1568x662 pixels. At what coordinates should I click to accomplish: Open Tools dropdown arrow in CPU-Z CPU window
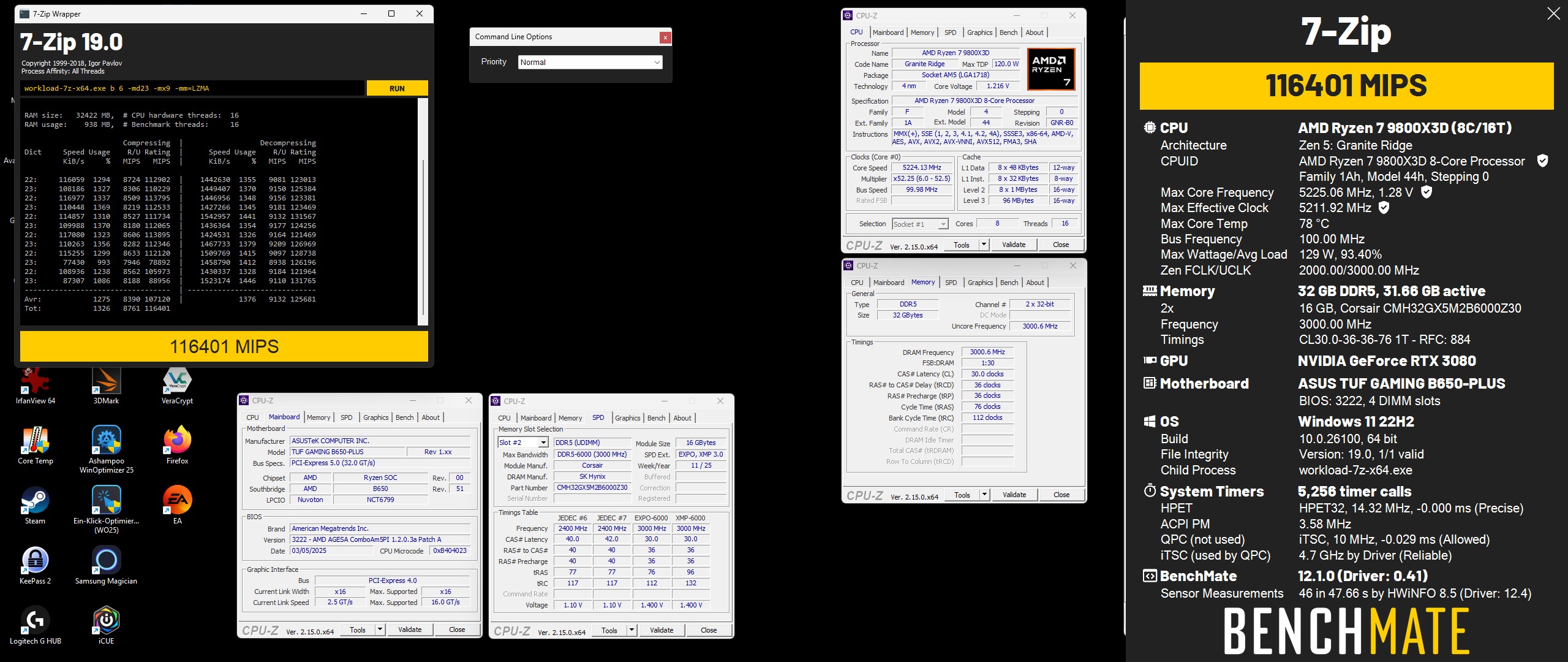[984, 245]
